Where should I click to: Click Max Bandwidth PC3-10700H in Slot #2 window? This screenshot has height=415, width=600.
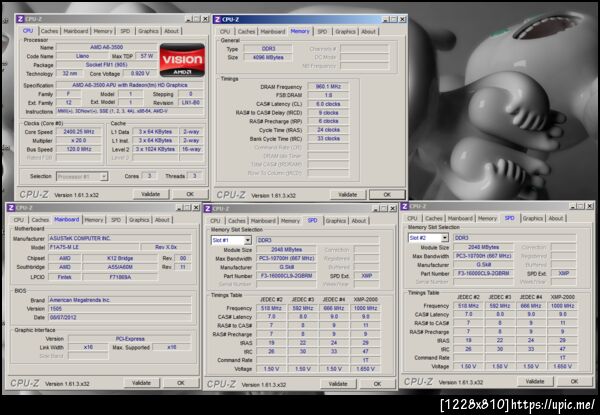483,256
